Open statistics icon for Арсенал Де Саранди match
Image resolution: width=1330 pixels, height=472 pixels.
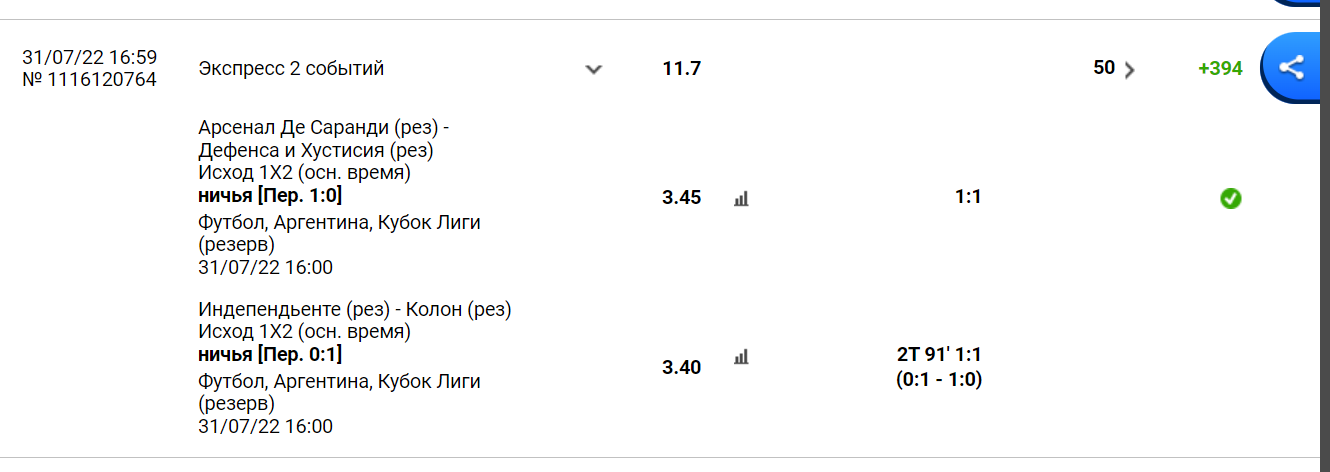tap(741, 198)
